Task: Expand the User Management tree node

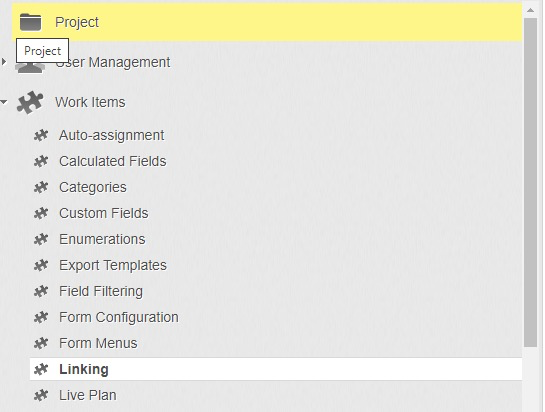Action: (4, 62)
